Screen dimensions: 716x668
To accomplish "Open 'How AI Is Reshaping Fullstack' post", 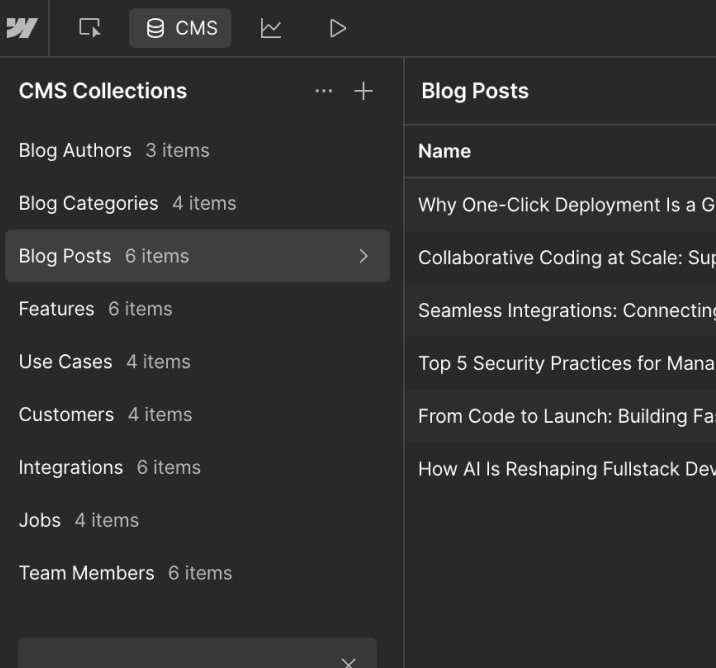I will point(560,469).
